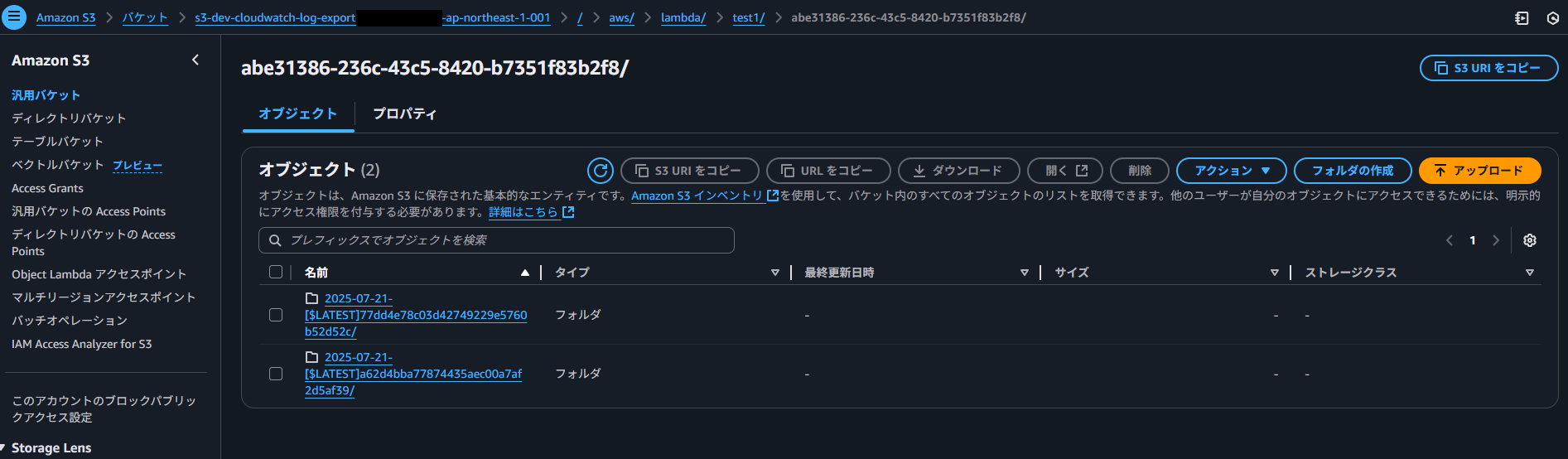Switch to the プロパティ tab

click(x=404, y=114)
